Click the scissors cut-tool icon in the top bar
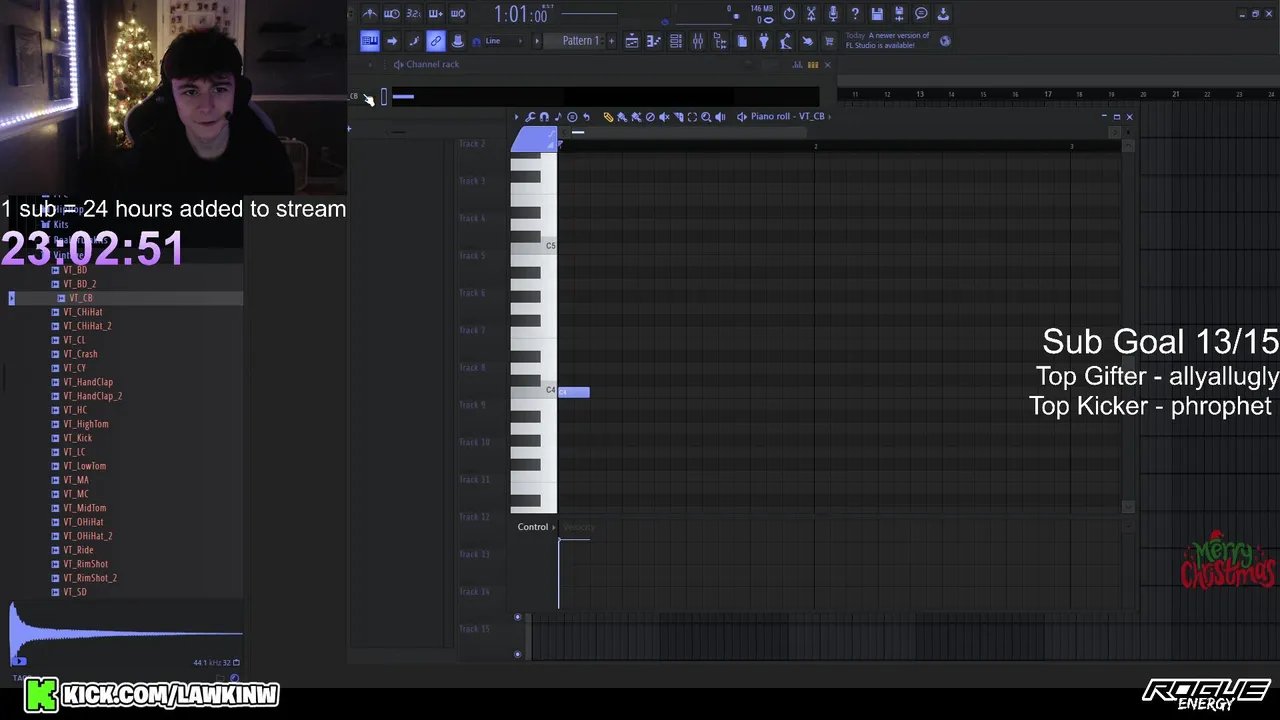 coord(811,14)
